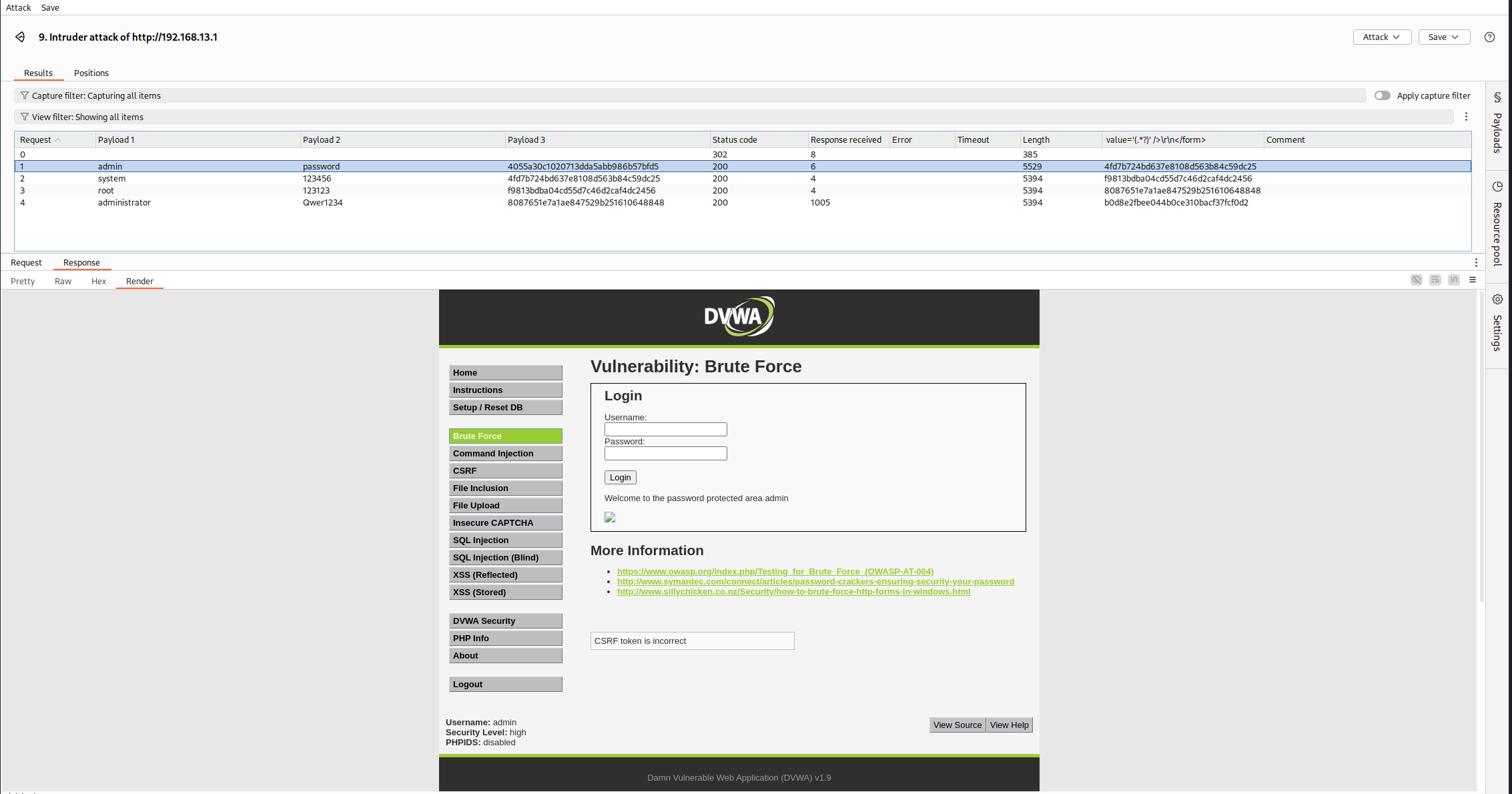Open the help question mark icon
Viewport: 1512px width, 794px height.
coord(1489,37)
